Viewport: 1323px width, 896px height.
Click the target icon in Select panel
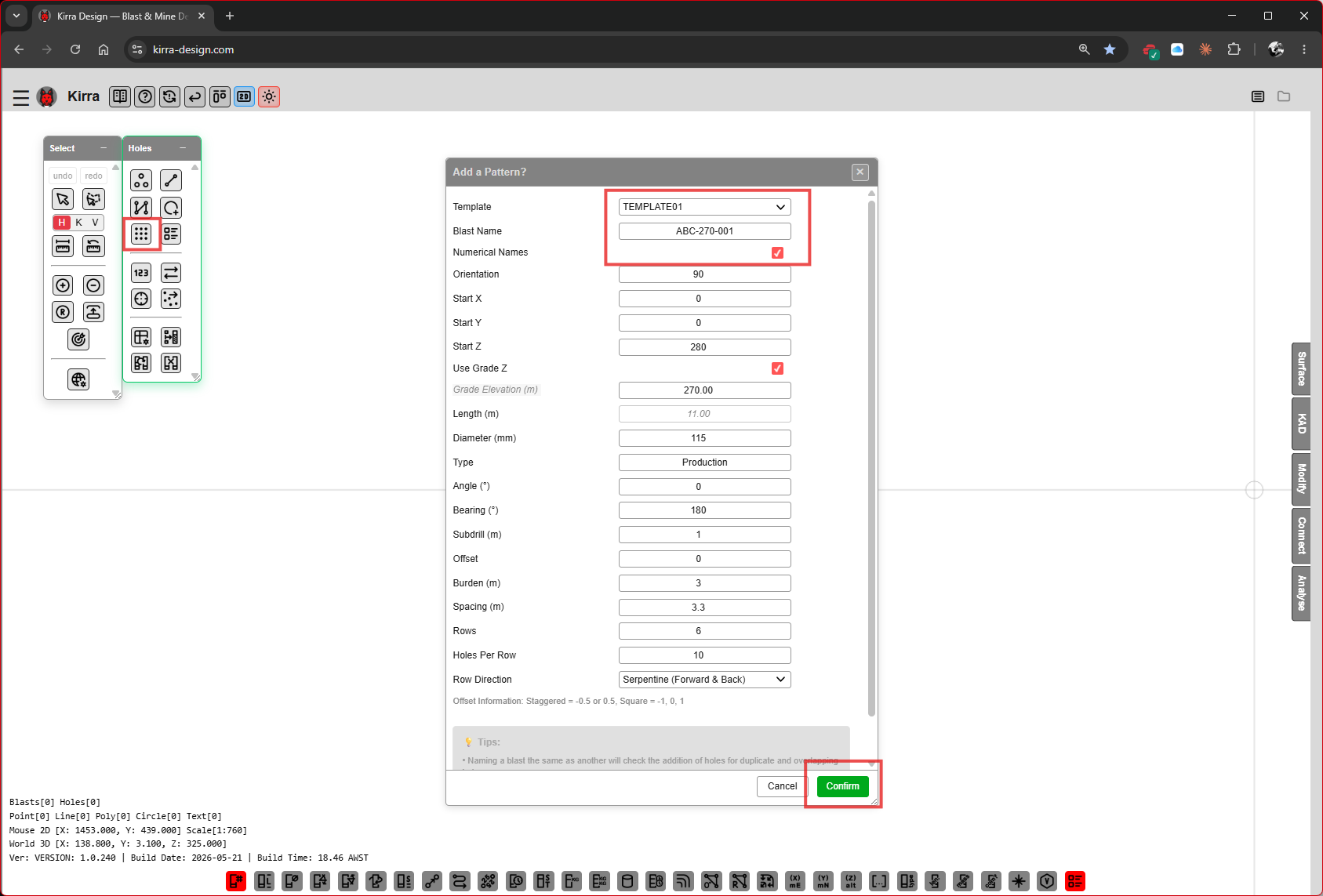coord(78,339)
